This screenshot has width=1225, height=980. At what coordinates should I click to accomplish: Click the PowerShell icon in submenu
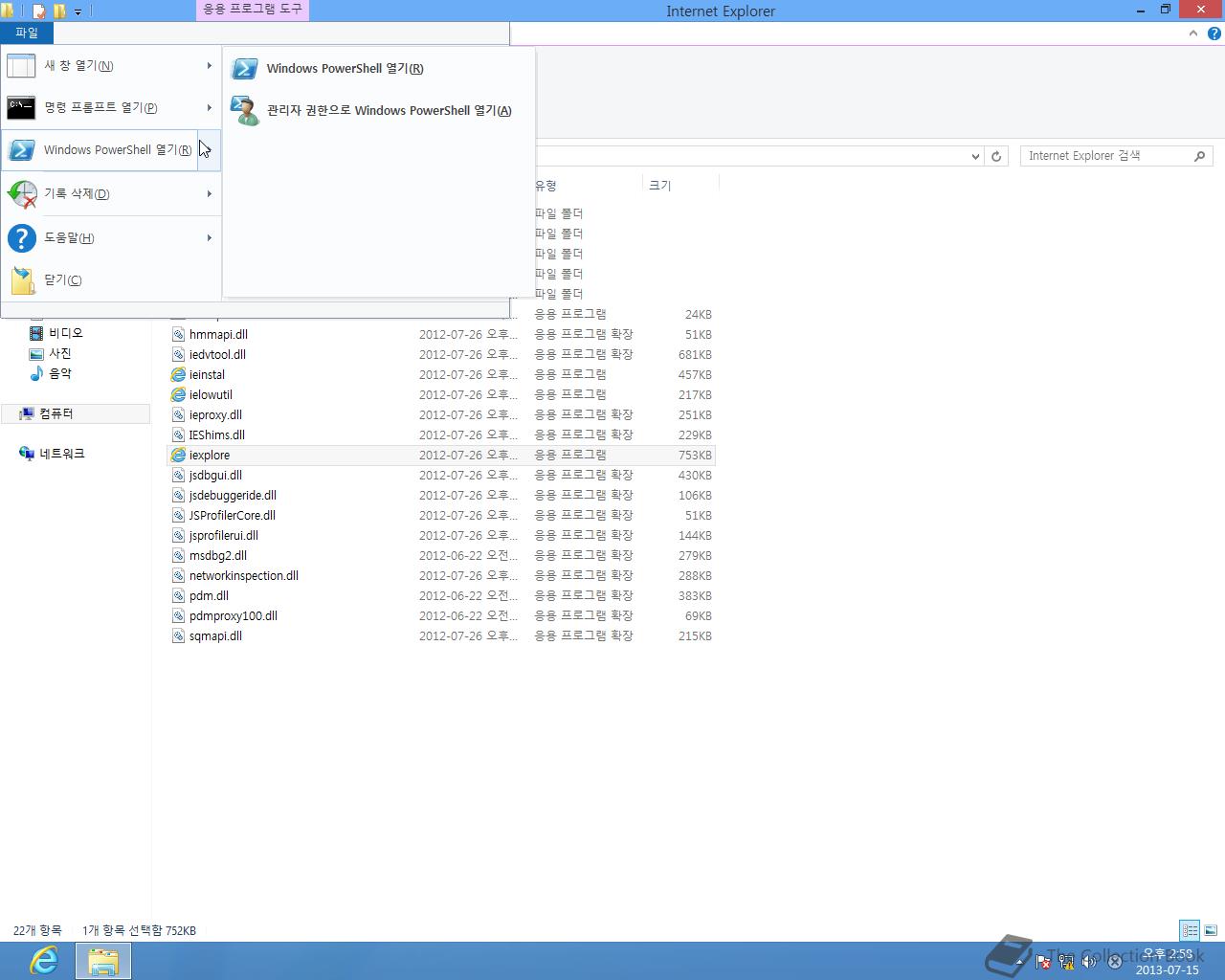point(245,69)
